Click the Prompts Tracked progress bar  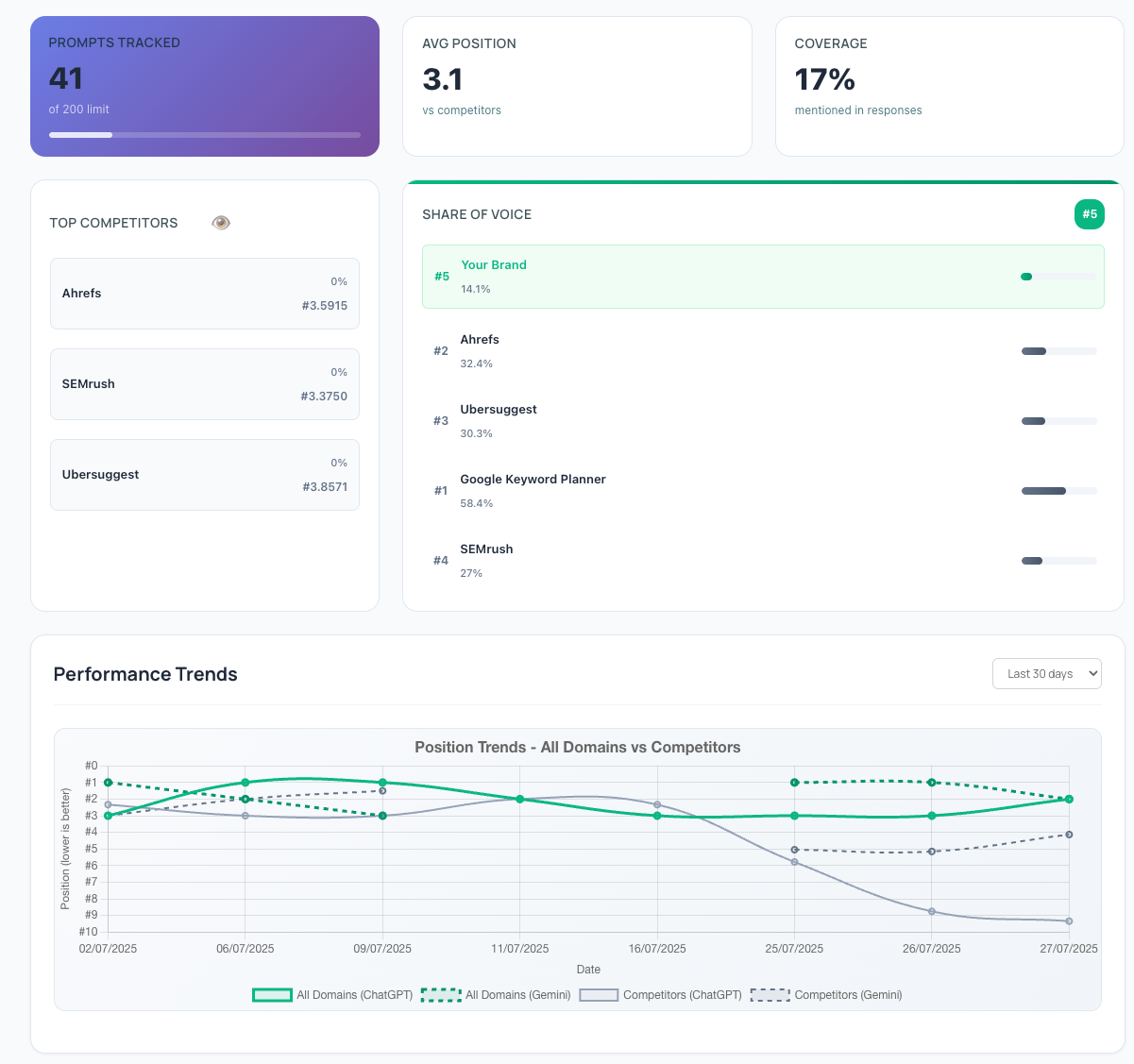tap(204, 135)
